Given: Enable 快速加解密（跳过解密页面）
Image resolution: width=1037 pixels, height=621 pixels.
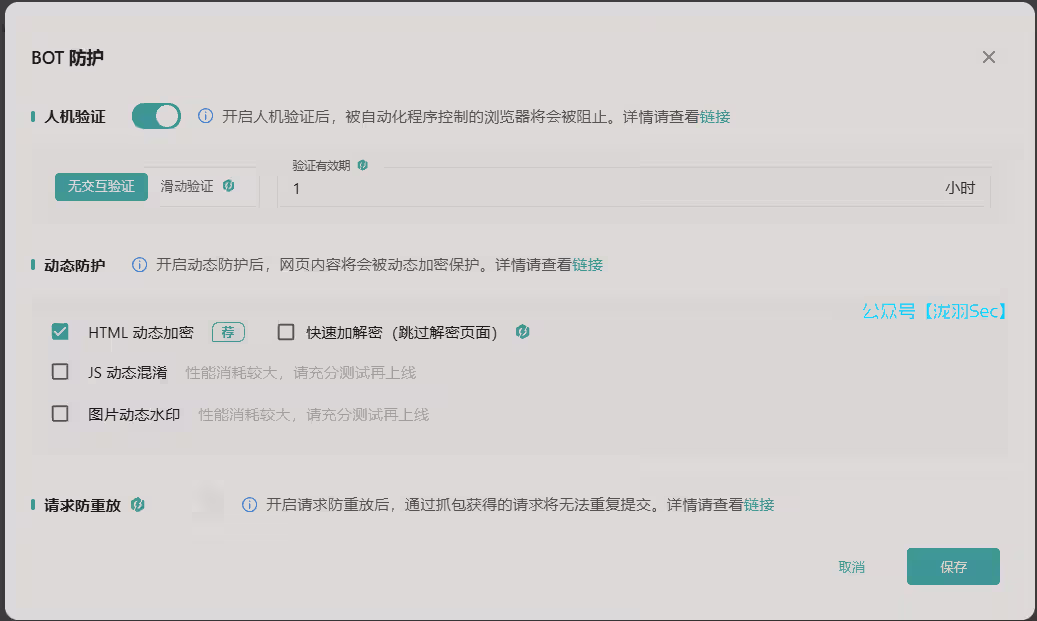Looking at the screenshot, I should (285, 331).
